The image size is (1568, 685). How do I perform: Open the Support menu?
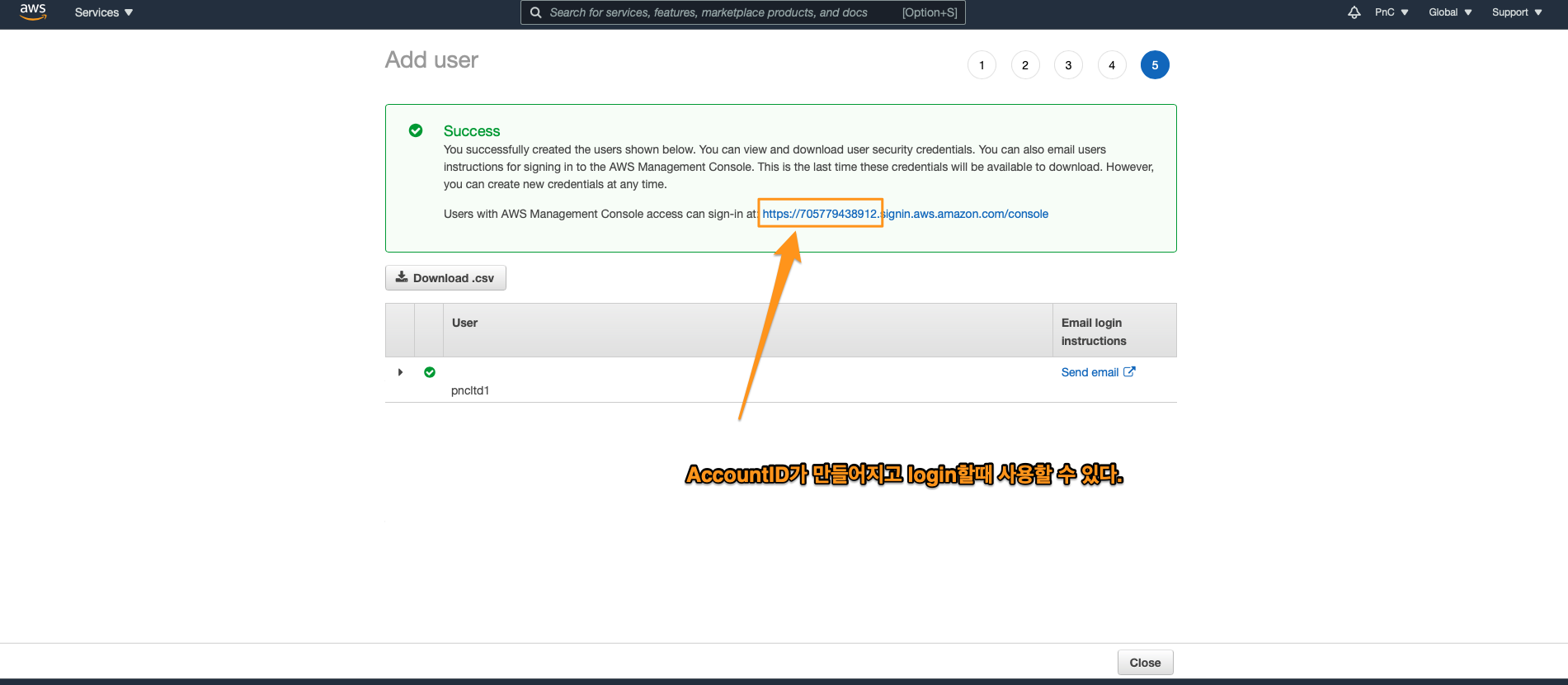point(1516,12)
